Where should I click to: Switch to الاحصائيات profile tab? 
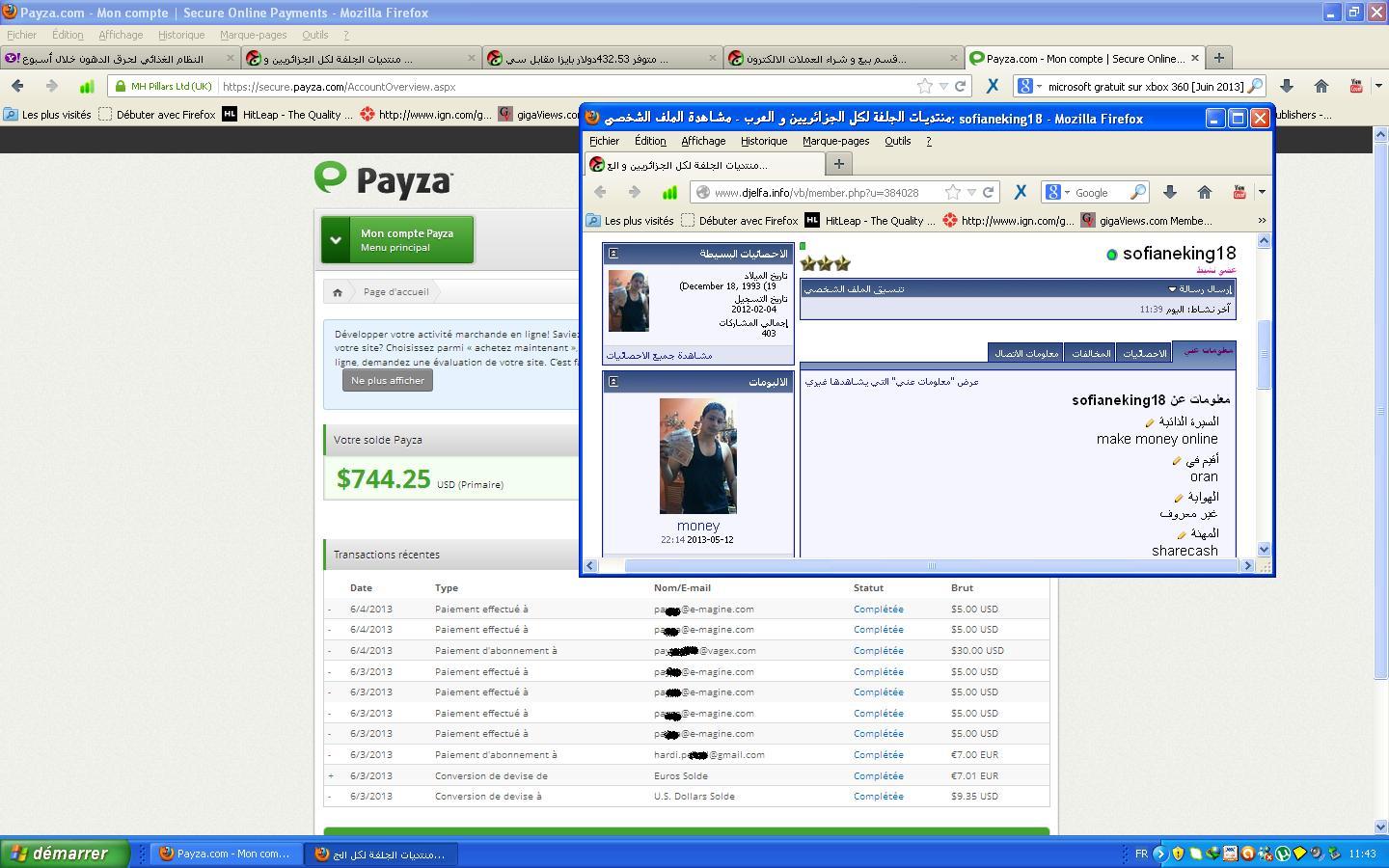pyautogui.click(x=1144, y=353)
